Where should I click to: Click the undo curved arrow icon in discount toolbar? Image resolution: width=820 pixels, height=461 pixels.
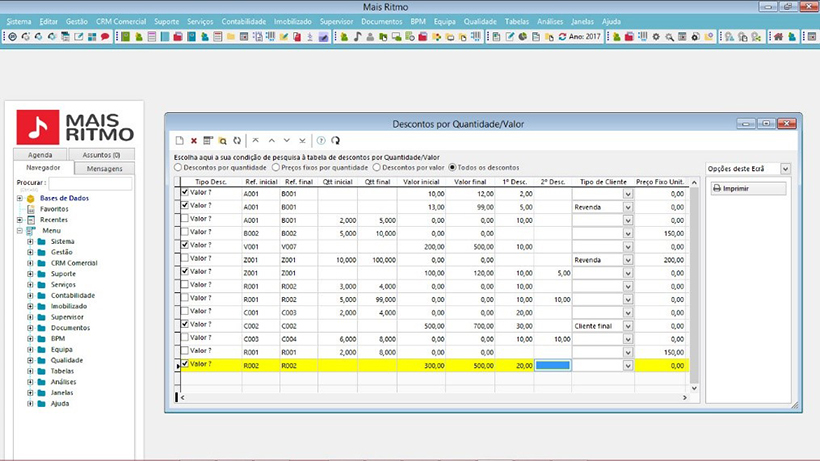click(336, 141)
